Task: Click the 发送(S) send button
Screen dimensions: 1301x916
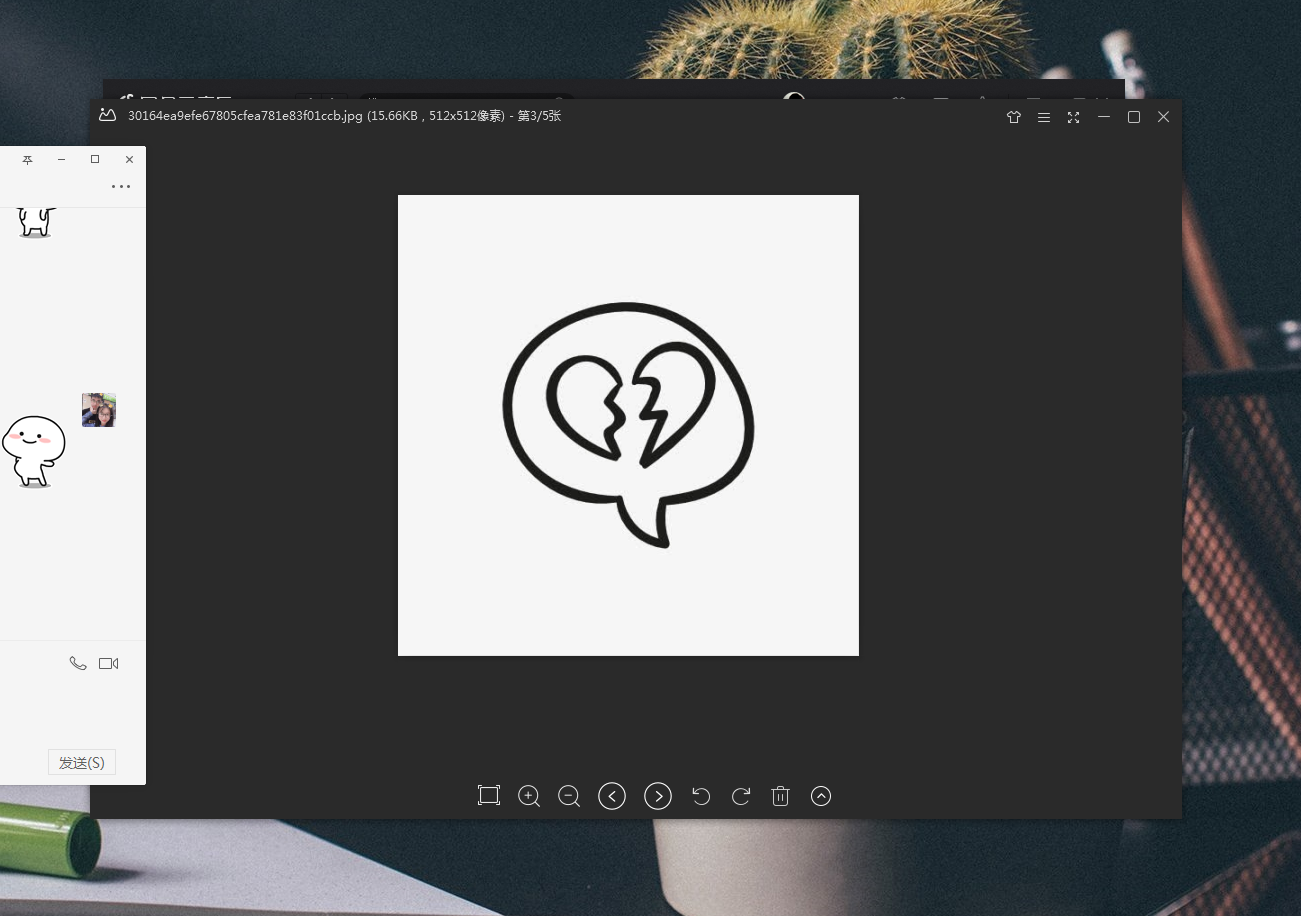Action: [82, 762]
